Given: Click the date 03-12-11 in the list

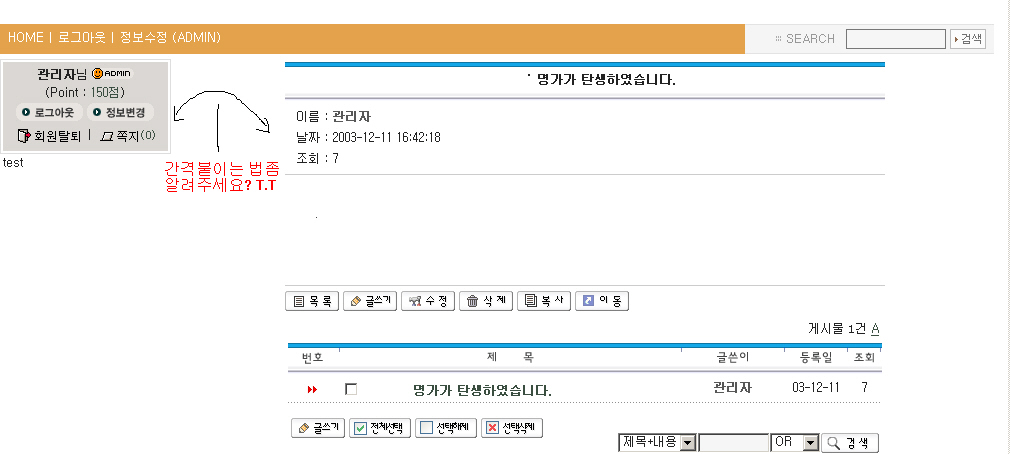Looking at the screenshot, I should 815,388.
